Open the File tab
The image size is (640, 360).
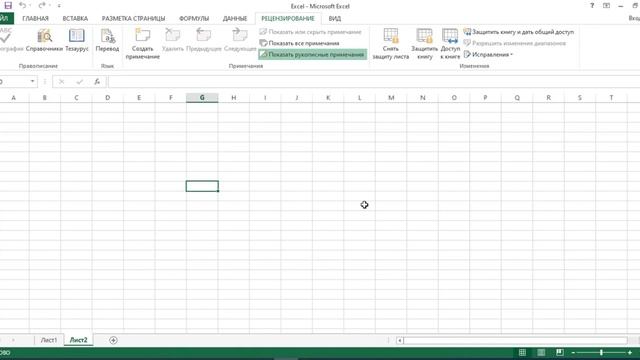6,18
